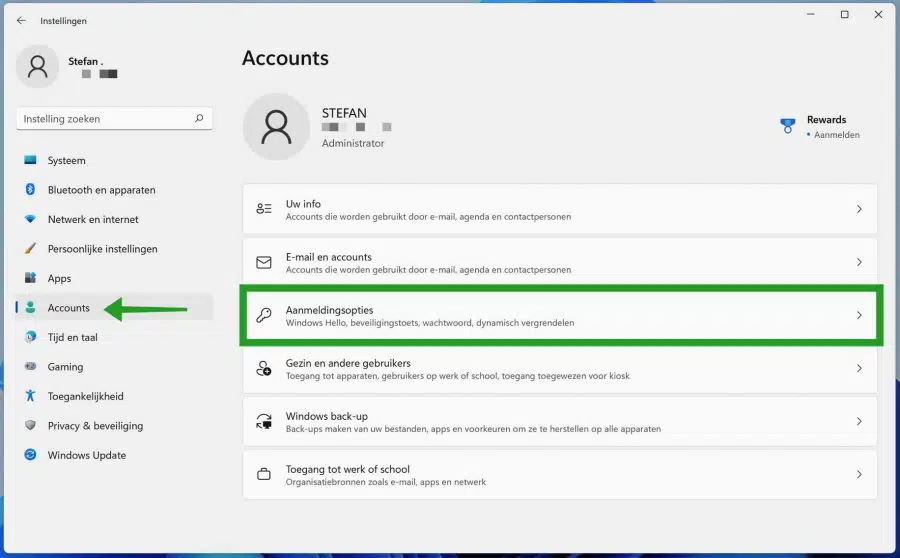Viewport: 900px width, 558px height.
Task: Open the Windows back-up title
Action: pos(327,416)
